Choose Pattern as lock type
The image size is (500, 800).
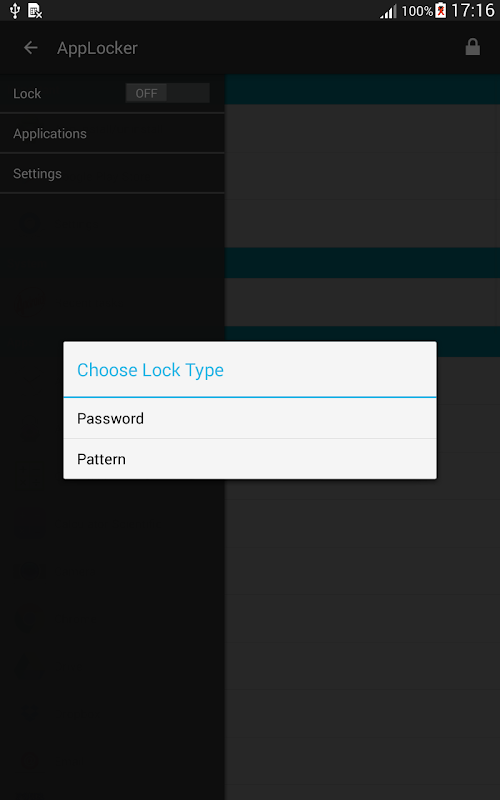[250, 459]
